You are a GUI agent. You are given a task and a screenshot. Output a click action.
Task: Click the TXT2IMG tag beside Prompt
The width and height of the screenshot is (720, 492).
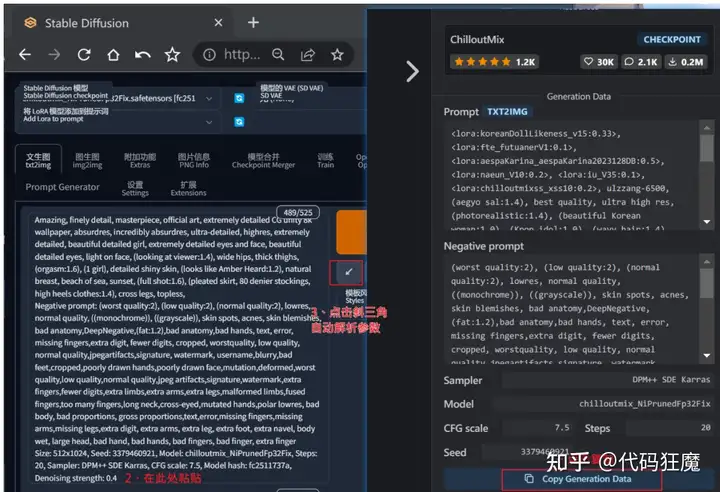pyautogui.click(x=507, y=112)
